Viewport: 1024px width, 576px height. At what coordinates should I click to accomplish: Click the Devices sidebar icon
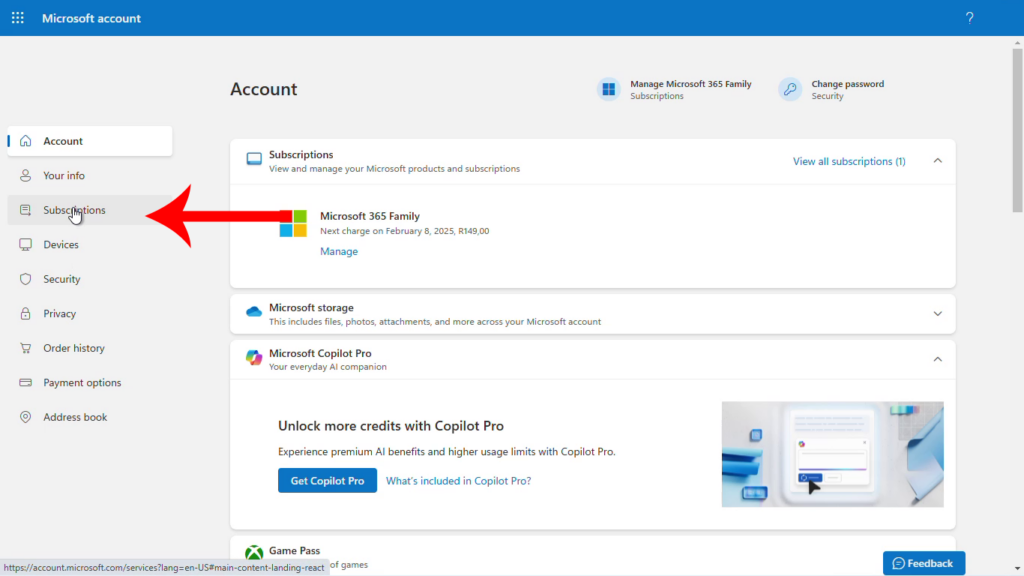coord(25,244)
